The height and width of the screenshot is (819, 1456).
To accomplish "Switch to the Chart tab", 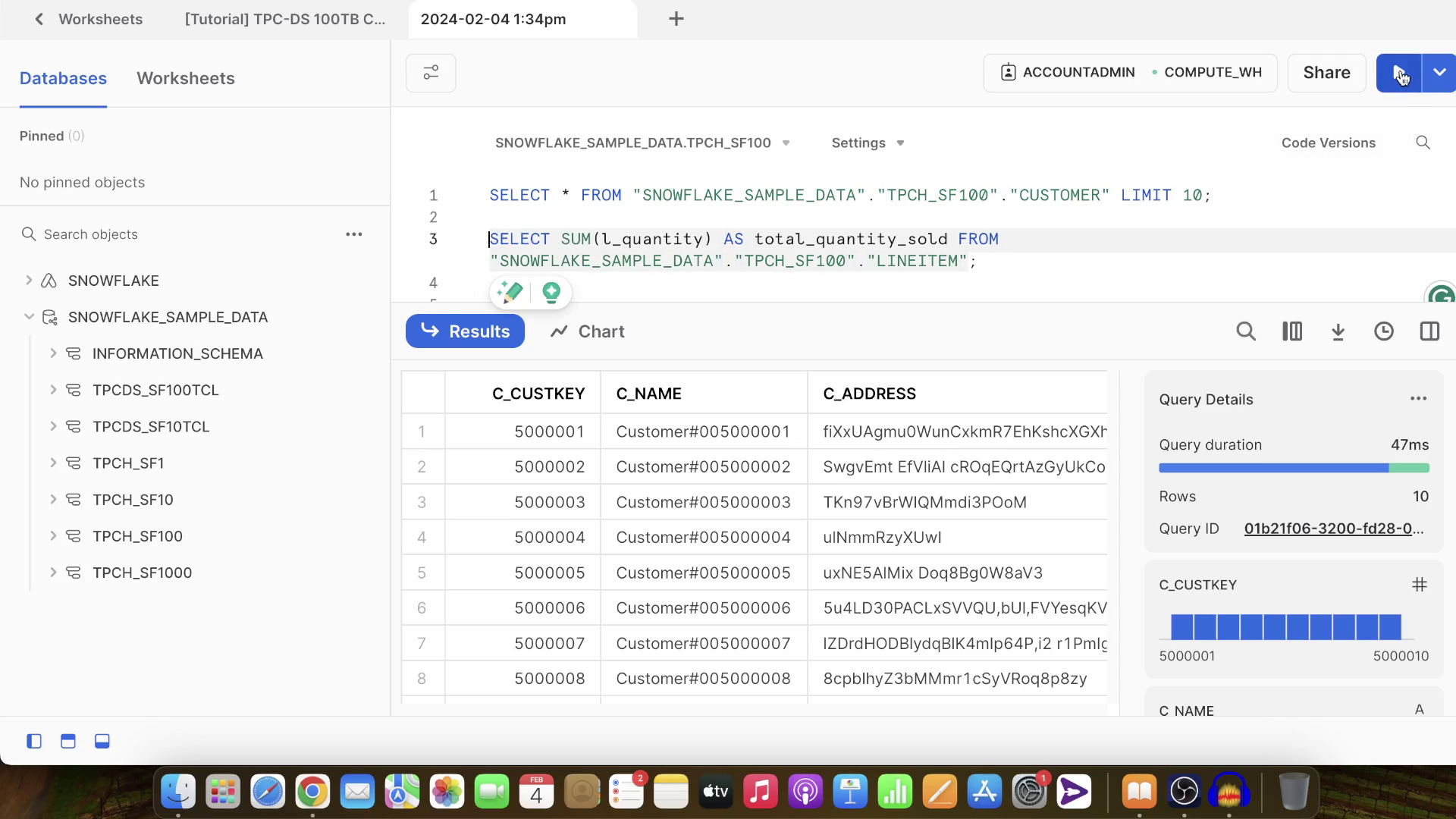I will click(x=588, y=331).
